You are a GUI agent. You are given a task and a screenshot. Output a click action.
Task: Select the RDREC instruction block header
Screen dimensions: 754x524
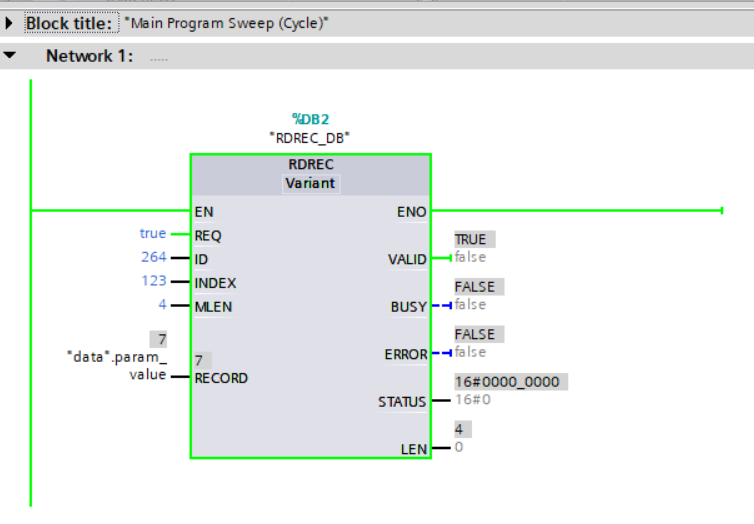(x=310, y=166)
